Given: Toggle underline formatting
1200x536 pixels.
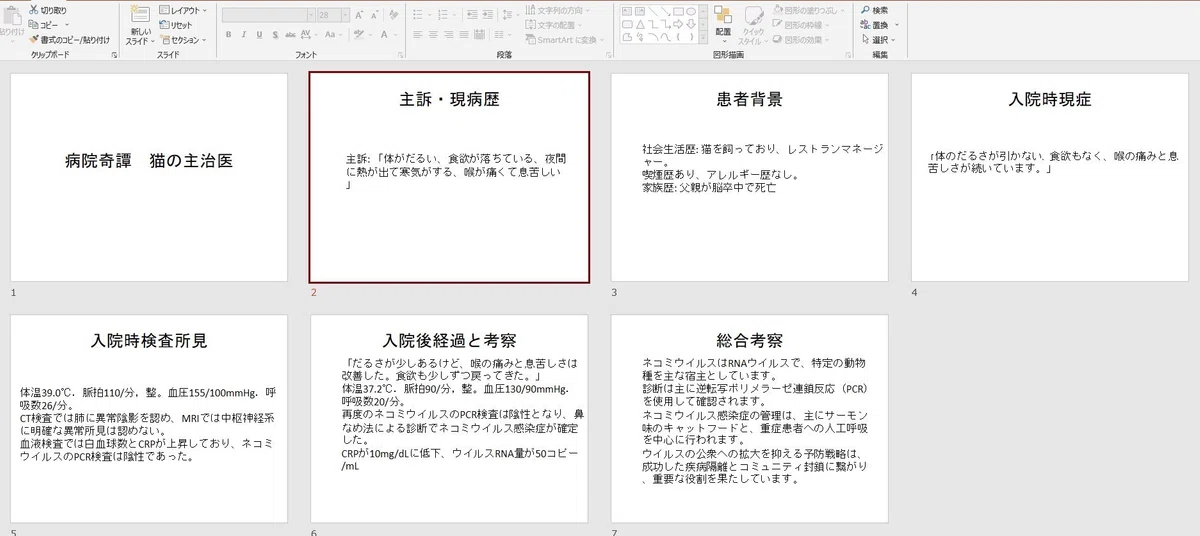Looking at the screenshot, I should click(x=259, y=34).
